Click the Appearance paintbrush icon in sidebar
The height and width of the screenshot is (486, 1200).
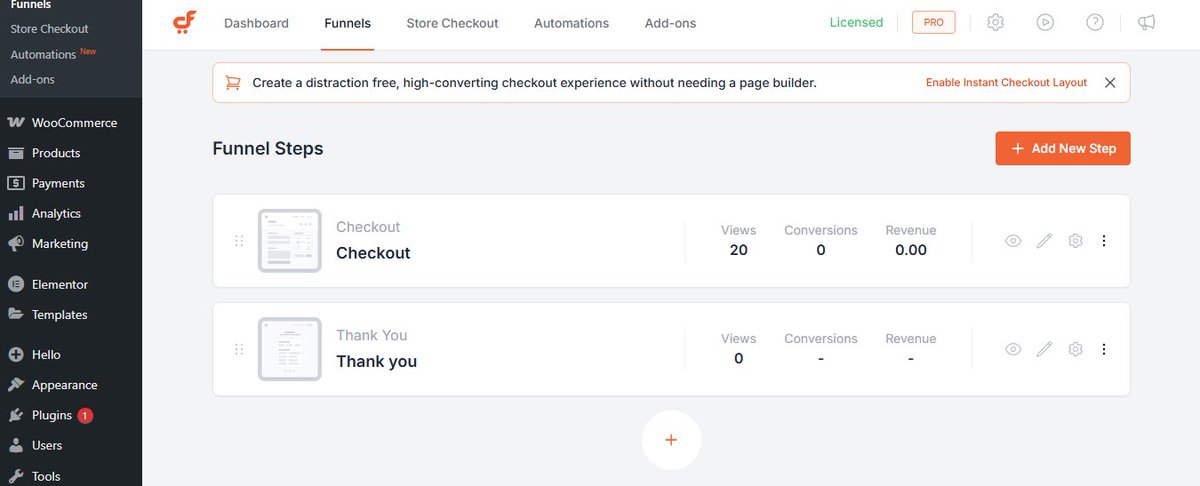(16, 385)
